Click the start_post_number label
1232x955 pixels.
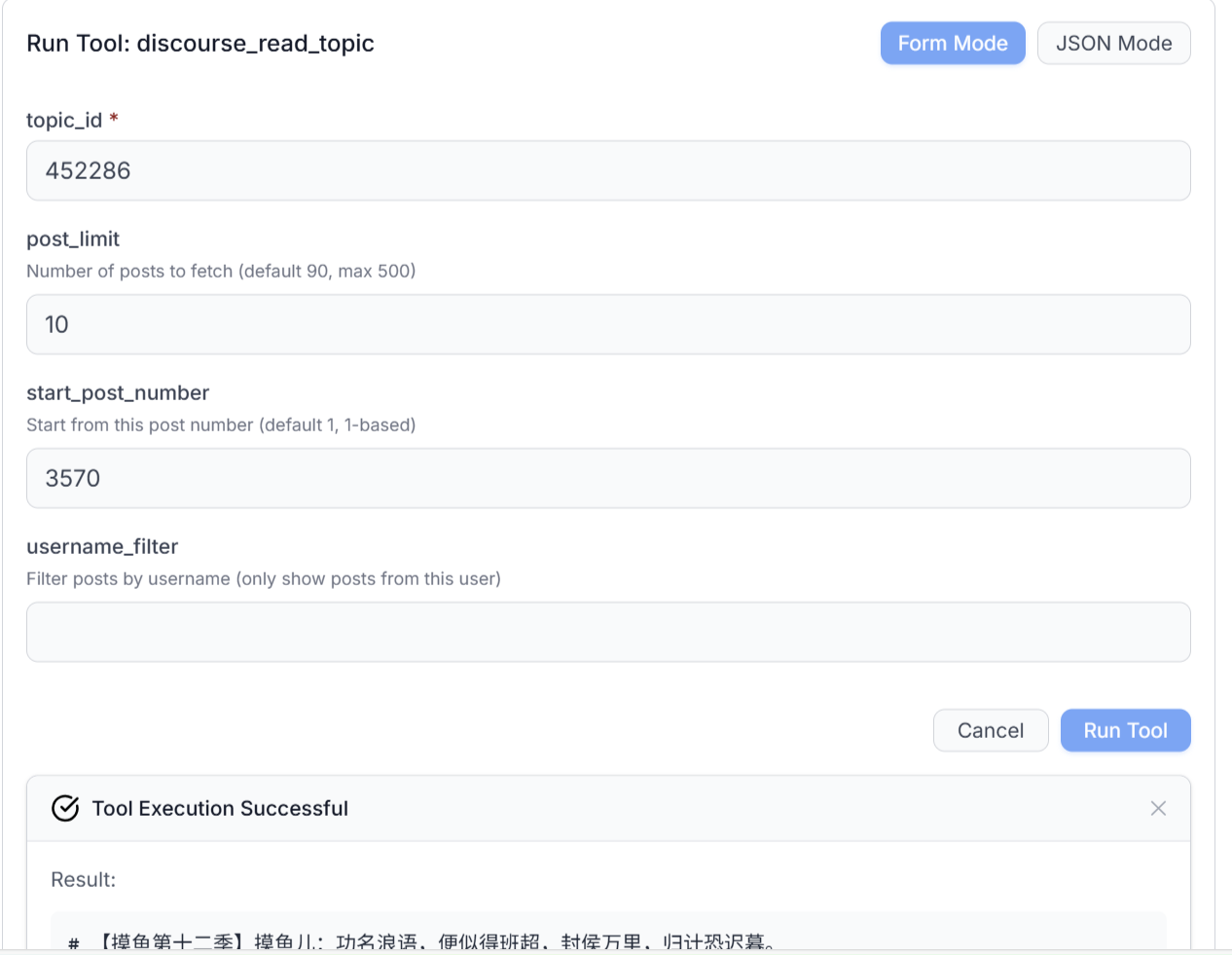click(x=118, y=393)
